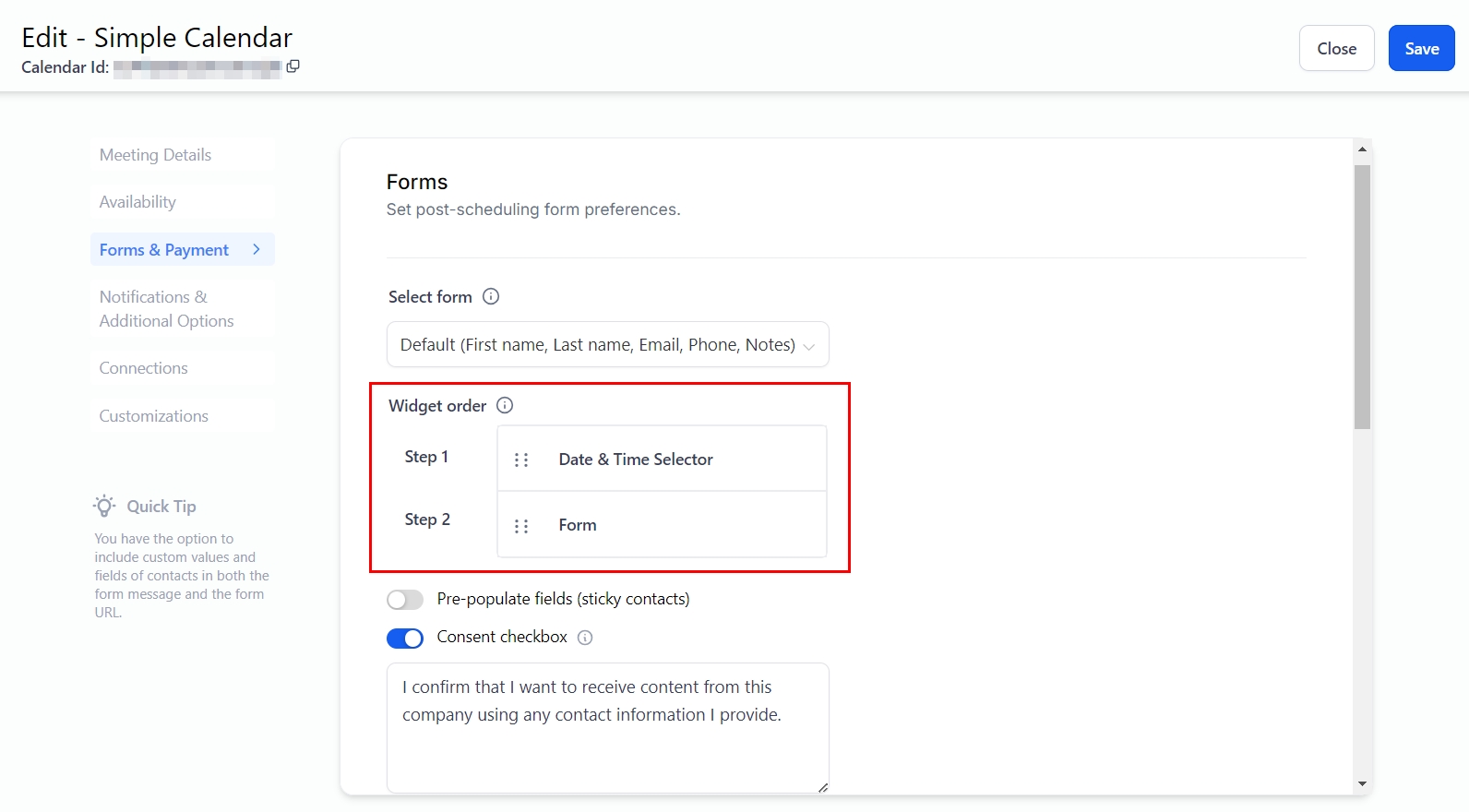Switch to the Availability section
Screen dimensions: 1469x812
click(137, 202)
